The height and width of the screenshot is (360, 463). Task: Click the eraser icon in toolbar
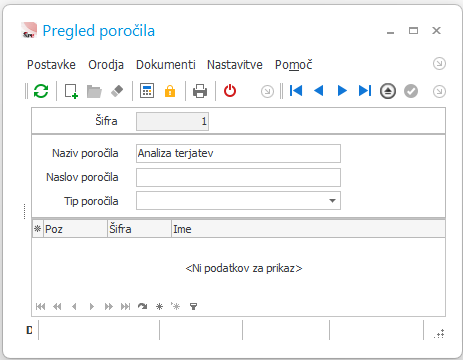click(117, 91)
